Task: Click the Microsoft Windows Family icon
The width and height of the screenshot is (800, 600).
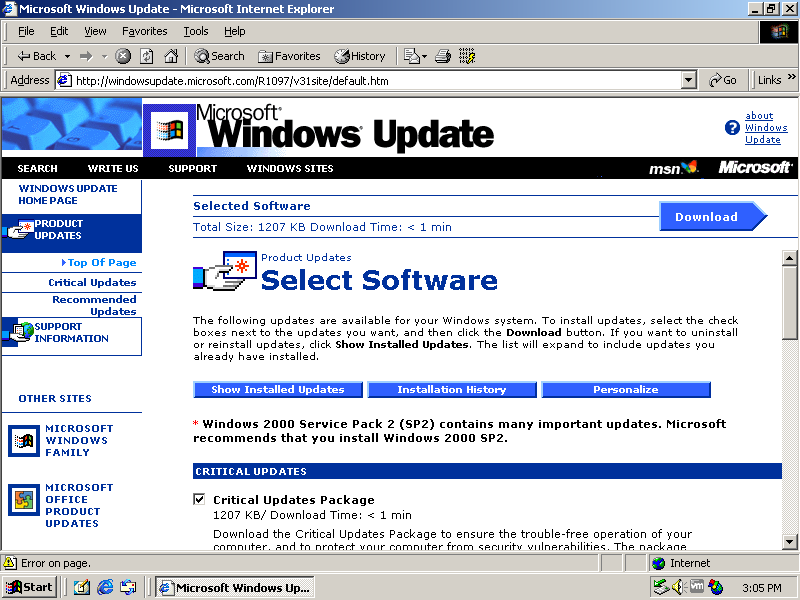Action: (24, 441)
